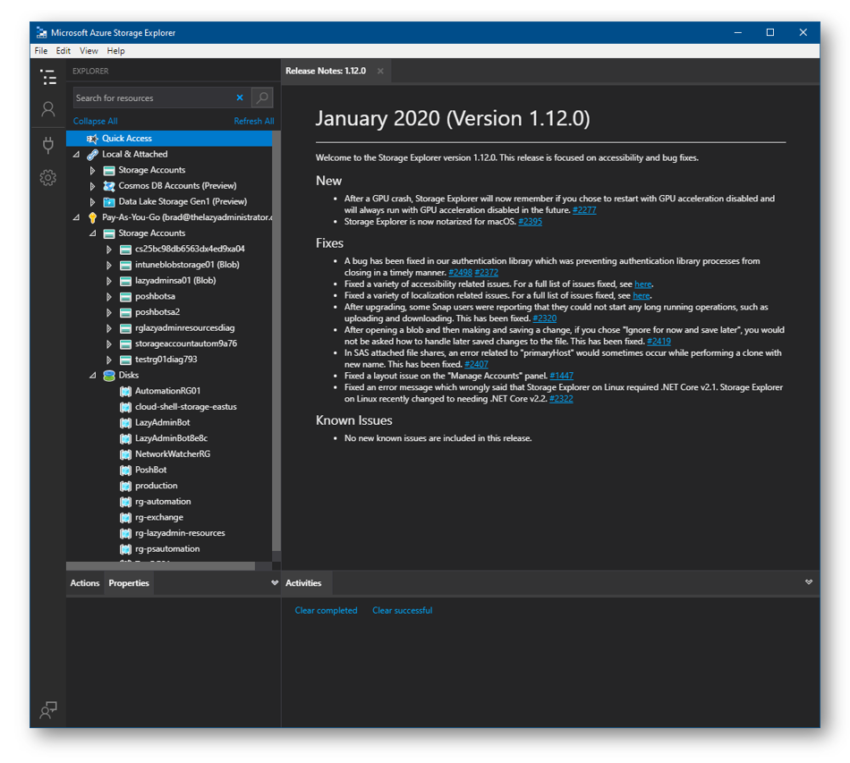This screenshot has width=850, height=763.
Task: Collapse the Activities panel chevron
Action: tap(808, 582)
